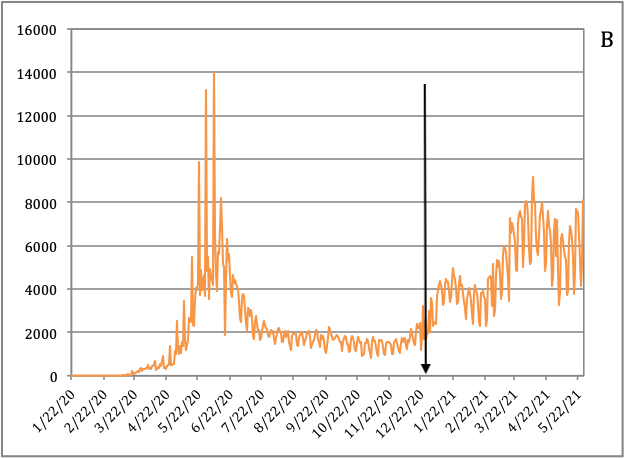
Task: Select the 8/22/20 date label
Action: (x=277, y=411)
